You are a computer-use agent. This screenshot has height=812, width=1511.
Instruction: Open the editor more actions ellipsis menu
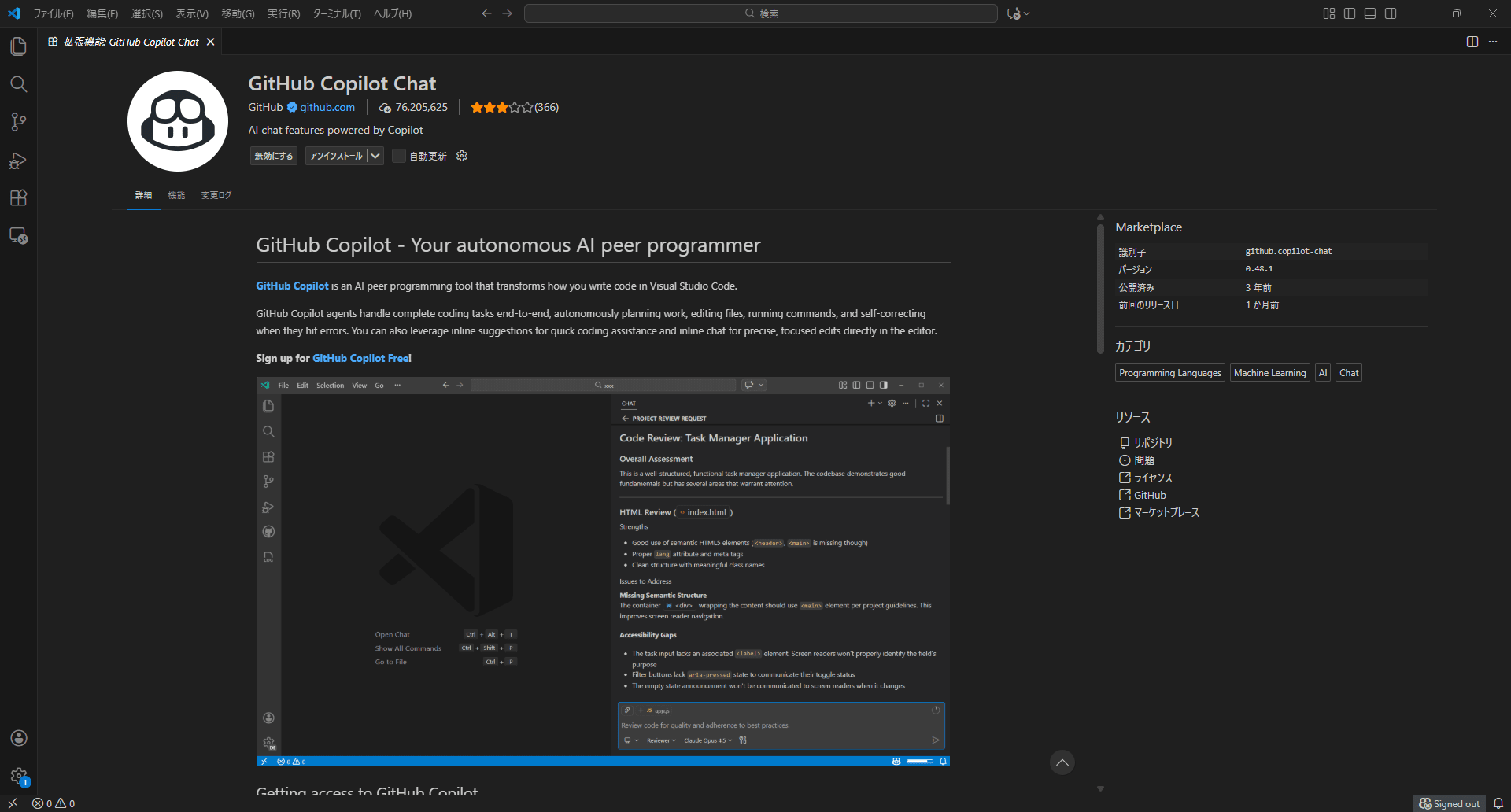coord(1493,42)
